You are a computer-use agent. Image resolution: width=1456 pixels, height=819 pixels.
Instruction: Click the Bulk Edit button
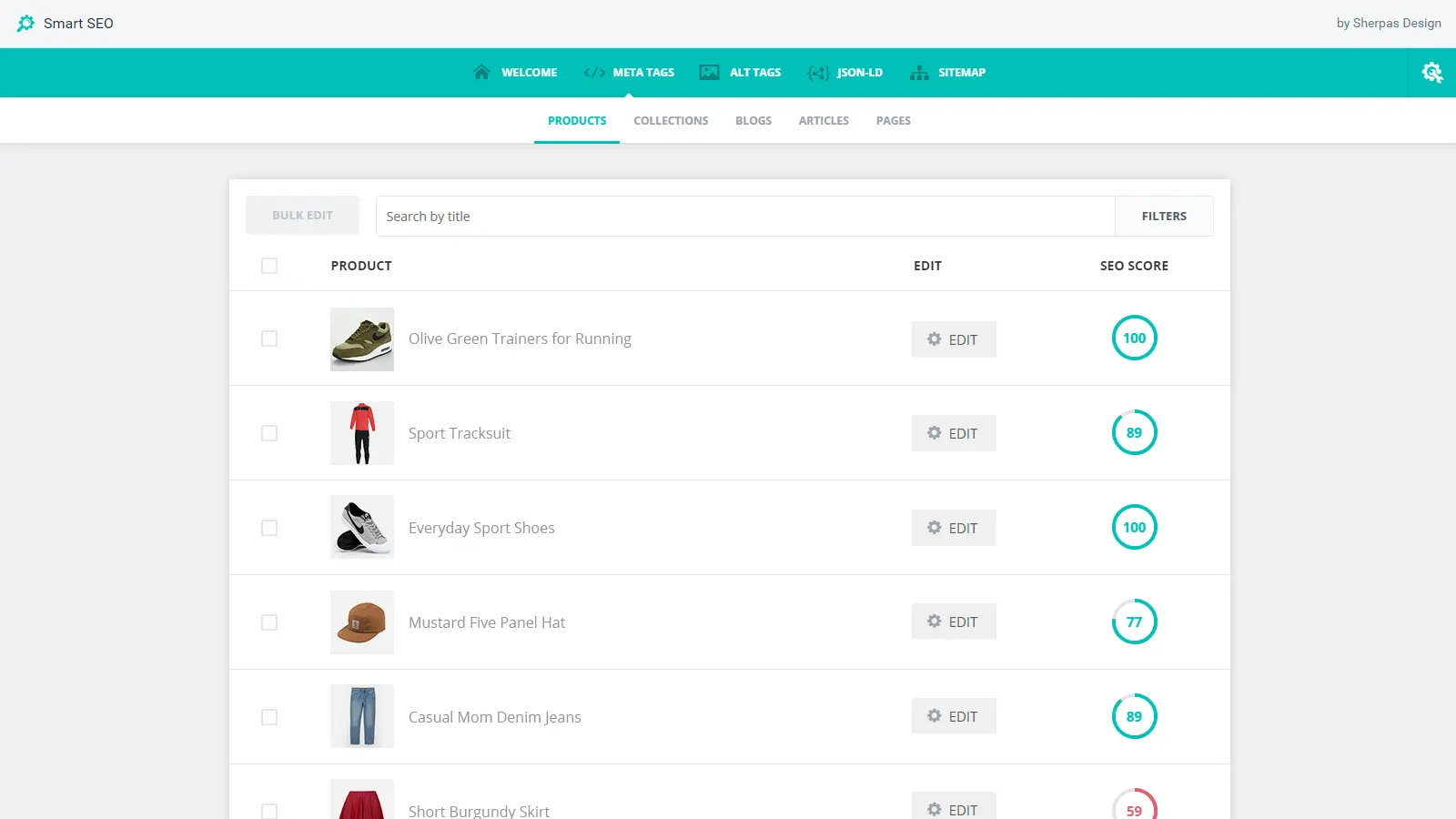302,216
